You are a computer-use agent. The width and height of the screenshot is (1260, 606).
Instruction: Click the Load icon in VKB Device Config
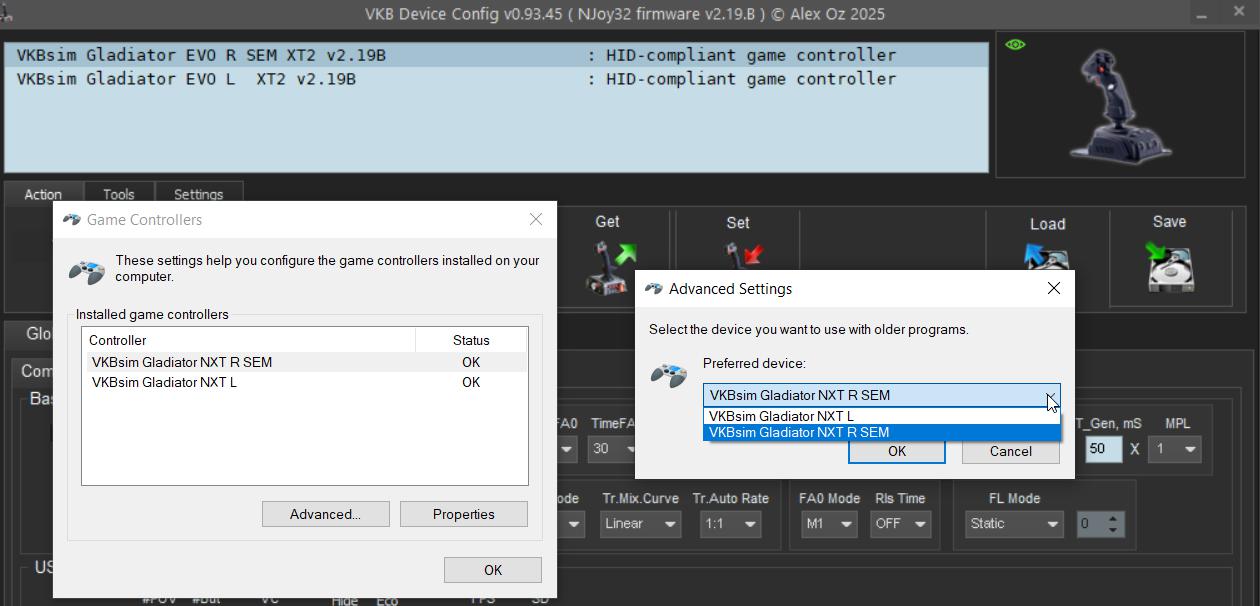tap(1047, 257)
